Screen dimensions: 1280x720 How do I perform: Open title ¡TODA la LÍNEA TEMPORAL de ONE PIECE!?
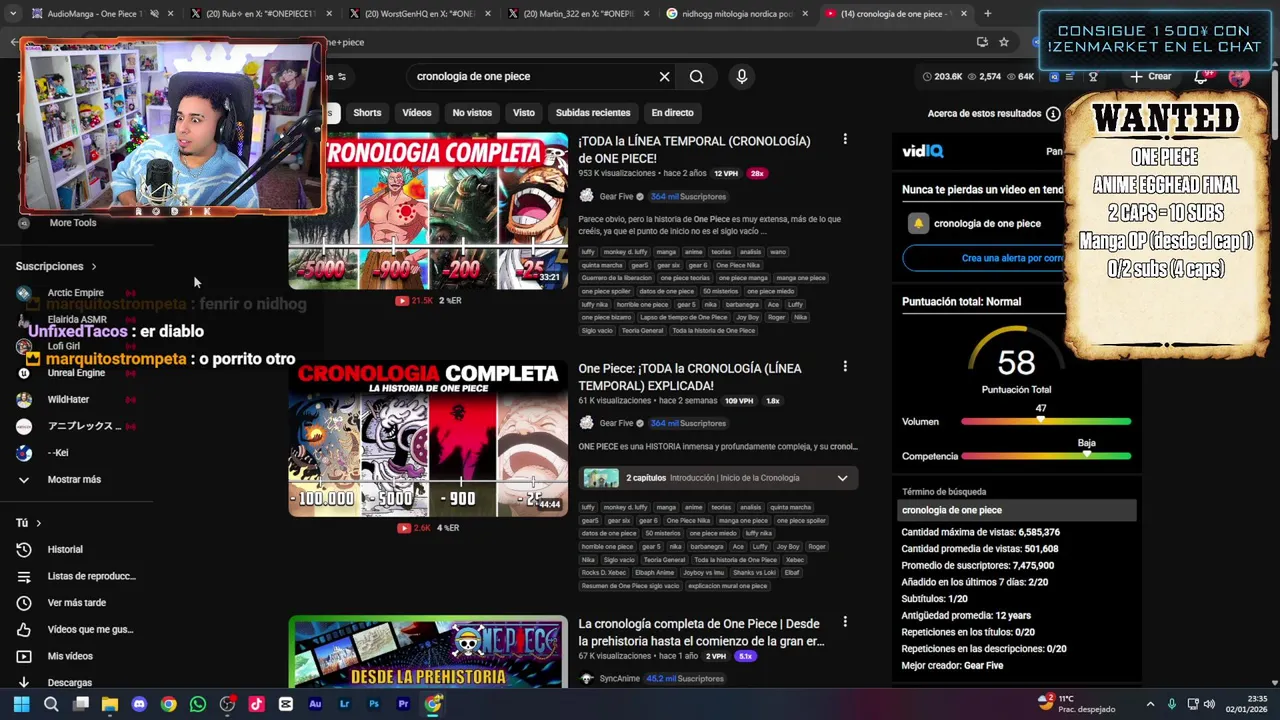point(694,150)
